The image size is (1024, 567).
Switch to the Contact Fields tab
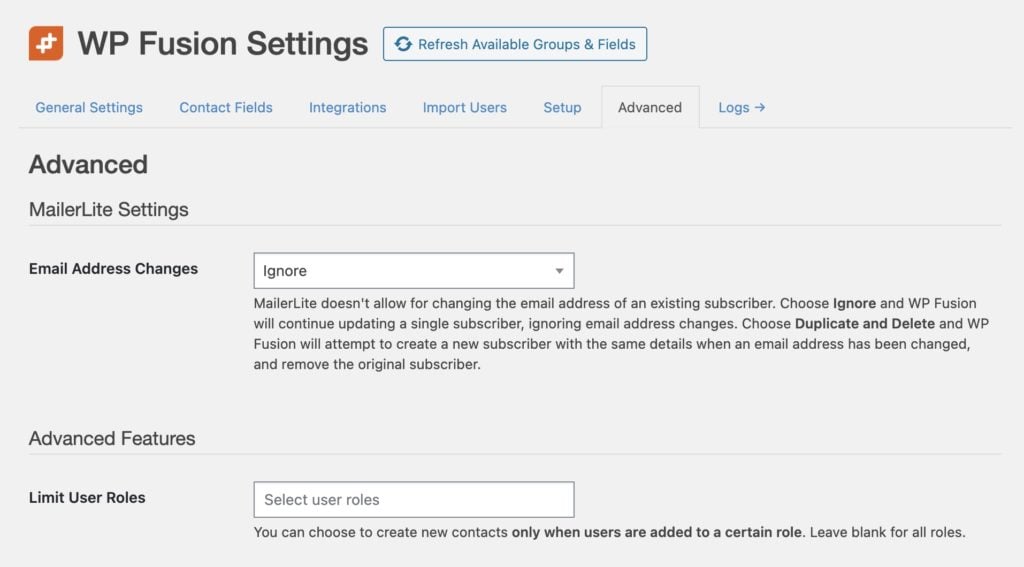(x=226, y=107)
